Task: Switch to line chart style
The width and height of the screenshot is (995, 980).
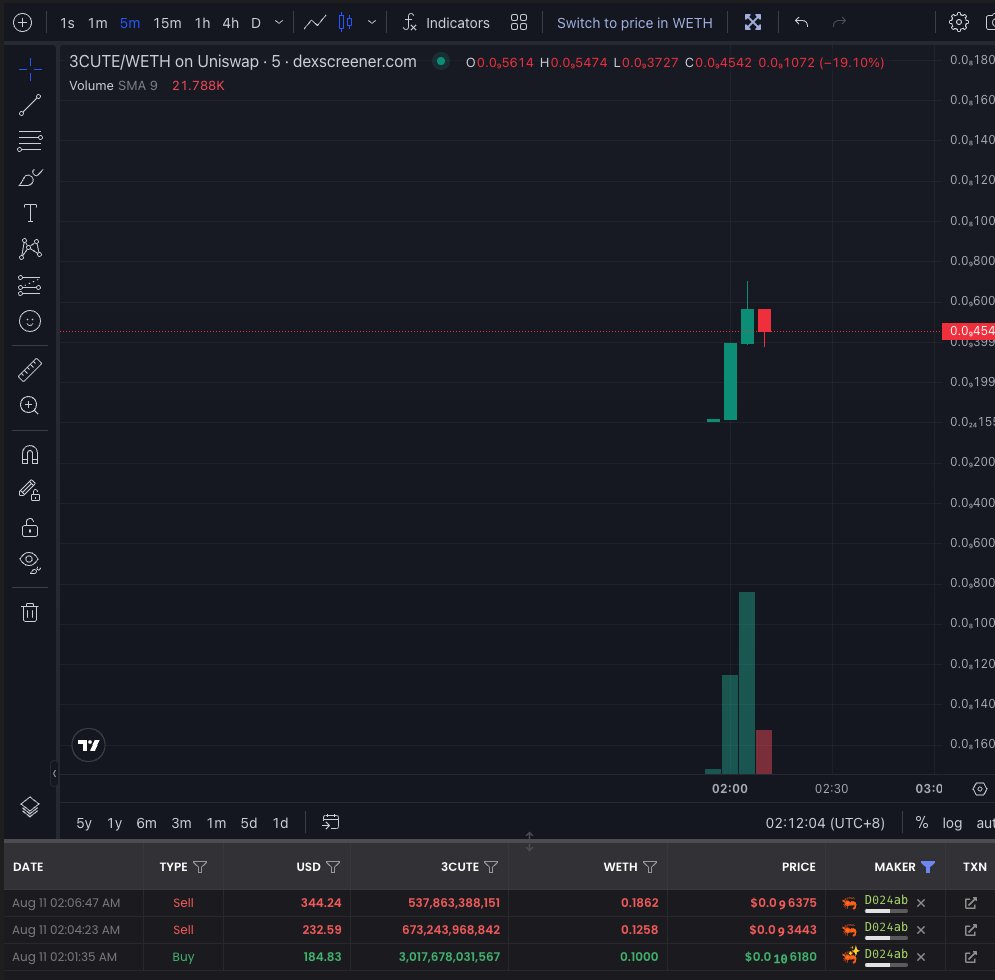Action: pos(315,23)
